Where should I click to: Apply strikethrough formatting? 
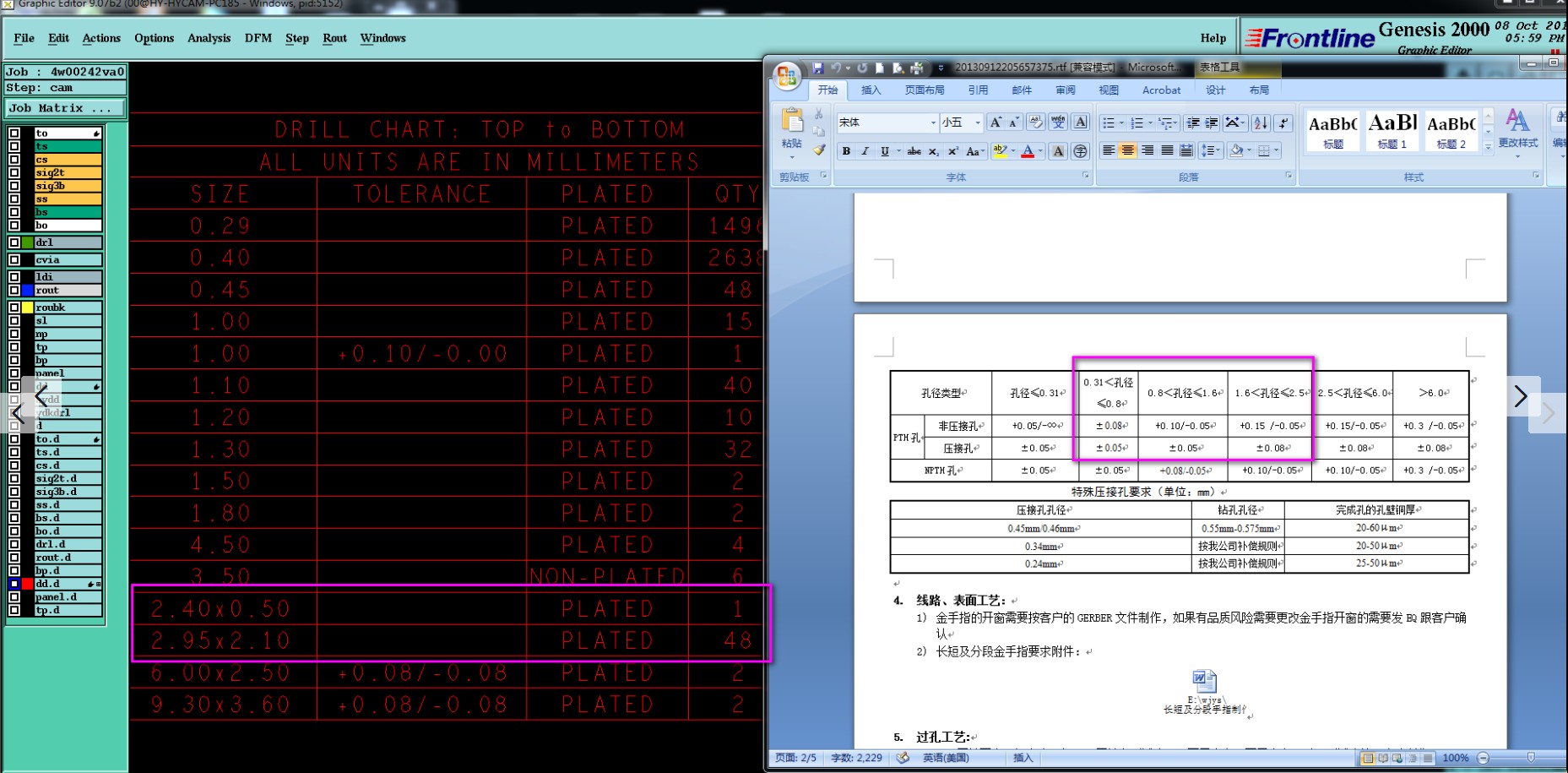[914, 151]
